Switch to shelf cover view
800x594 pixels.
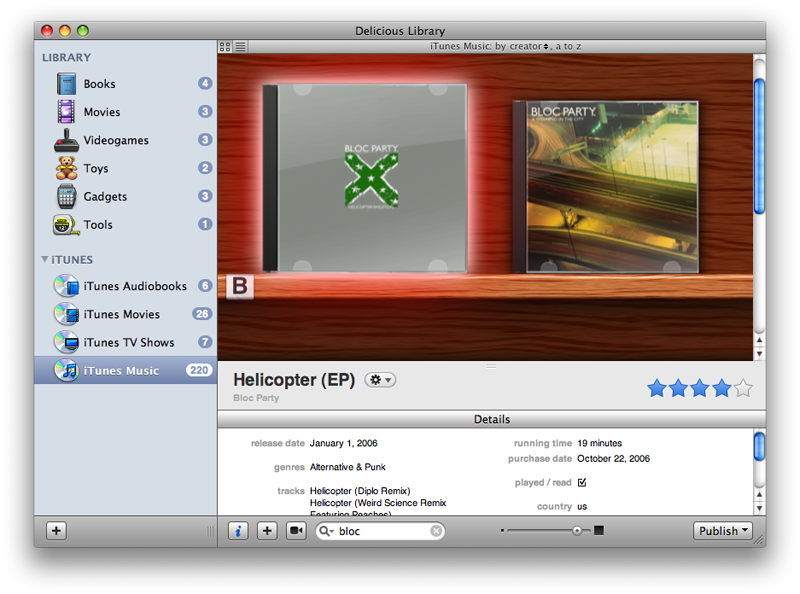point(224,47)
